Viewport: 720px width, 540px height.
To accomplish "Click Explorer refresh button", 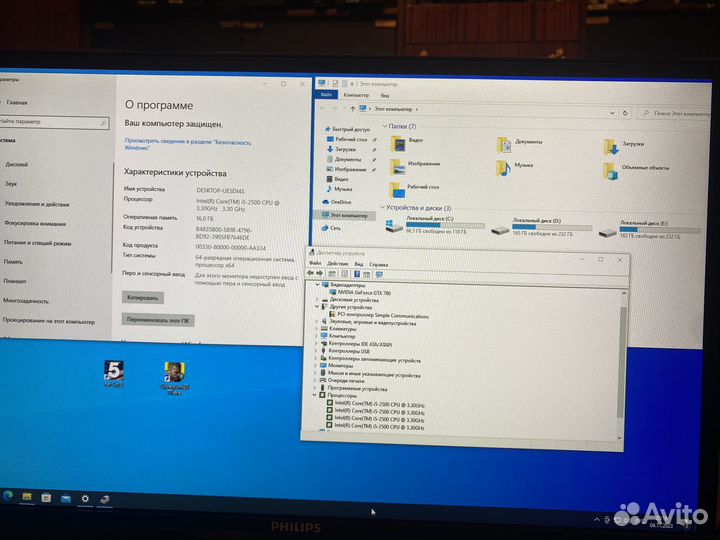I will [x=625, y=112].
